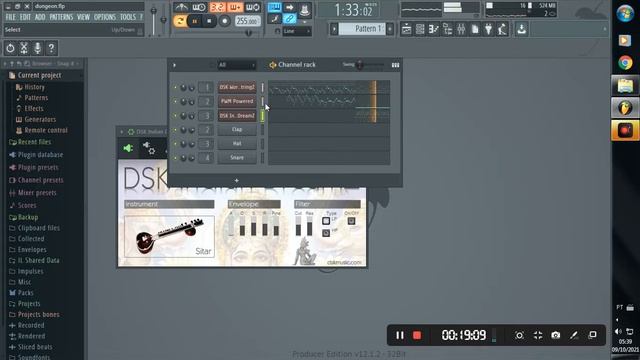Switch pattern/song mode button
This screenshot has height=360, width=640.
click(180, 21)
